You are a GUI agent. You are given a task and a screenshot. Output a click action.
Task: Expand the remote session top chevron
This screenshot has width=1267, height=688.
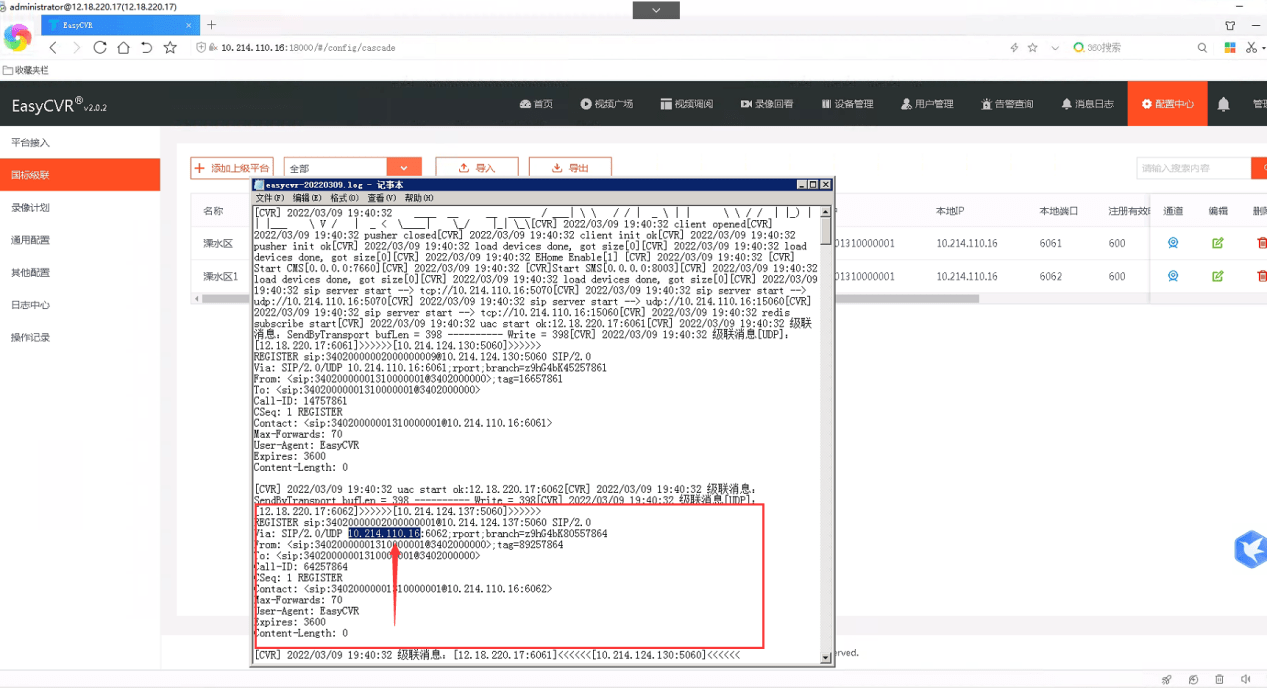pyautogui.click(x=657, y=10)
